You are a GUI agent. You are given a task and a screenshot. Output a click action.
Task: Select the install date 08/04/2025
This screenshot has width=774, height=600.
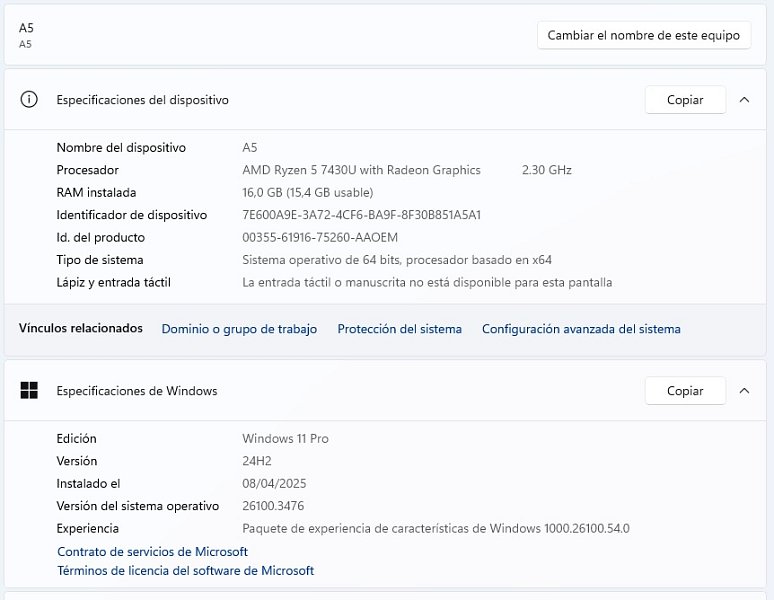point(274,484)
